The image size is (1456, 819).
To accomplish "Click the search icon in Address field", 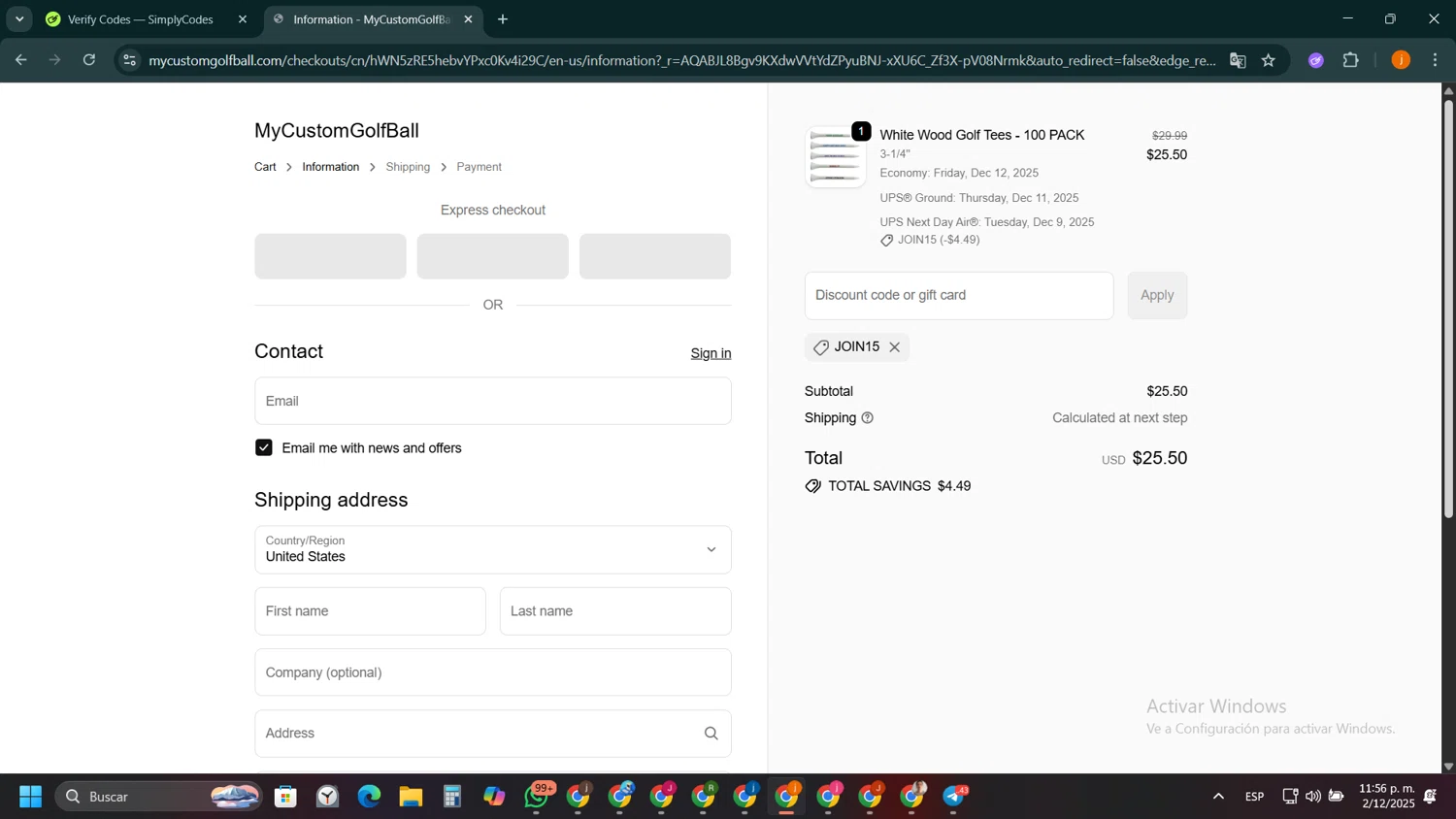I will pyautogui.click(x=711, y=734).
